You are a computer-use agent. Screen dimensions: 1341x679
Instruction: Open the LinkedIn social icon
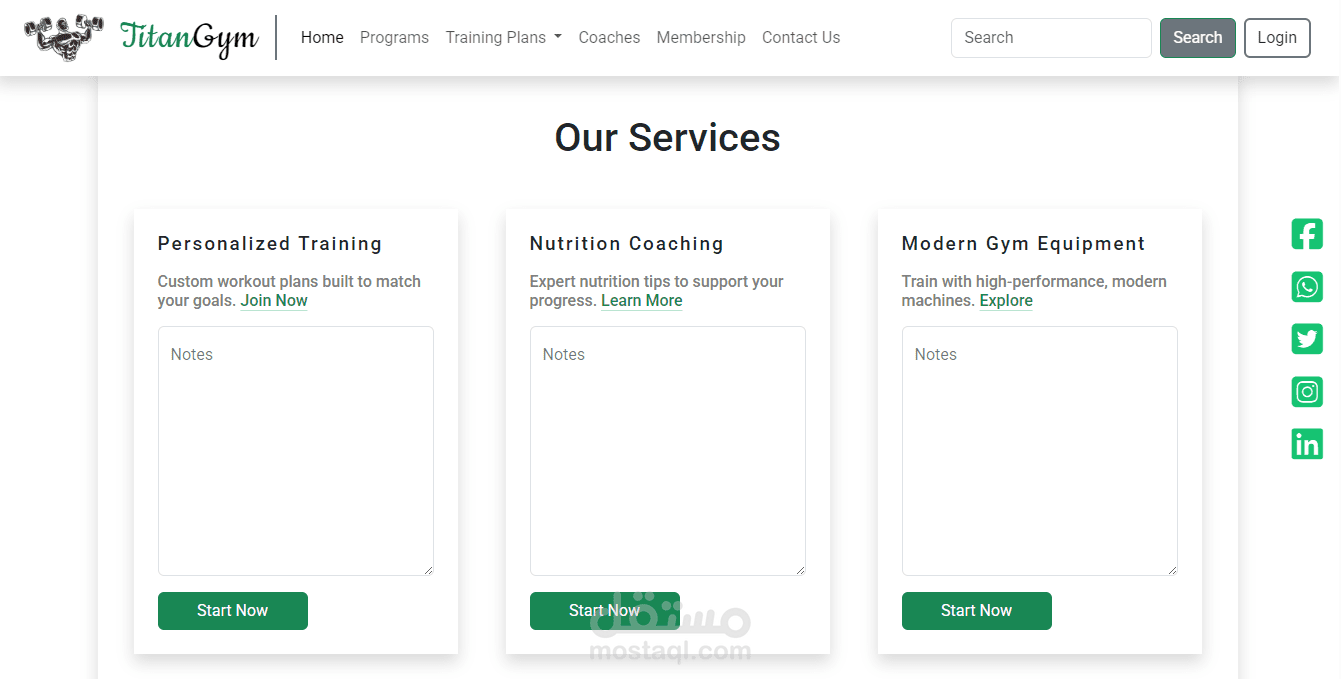pyautogui.click(x=1307, y=444)
